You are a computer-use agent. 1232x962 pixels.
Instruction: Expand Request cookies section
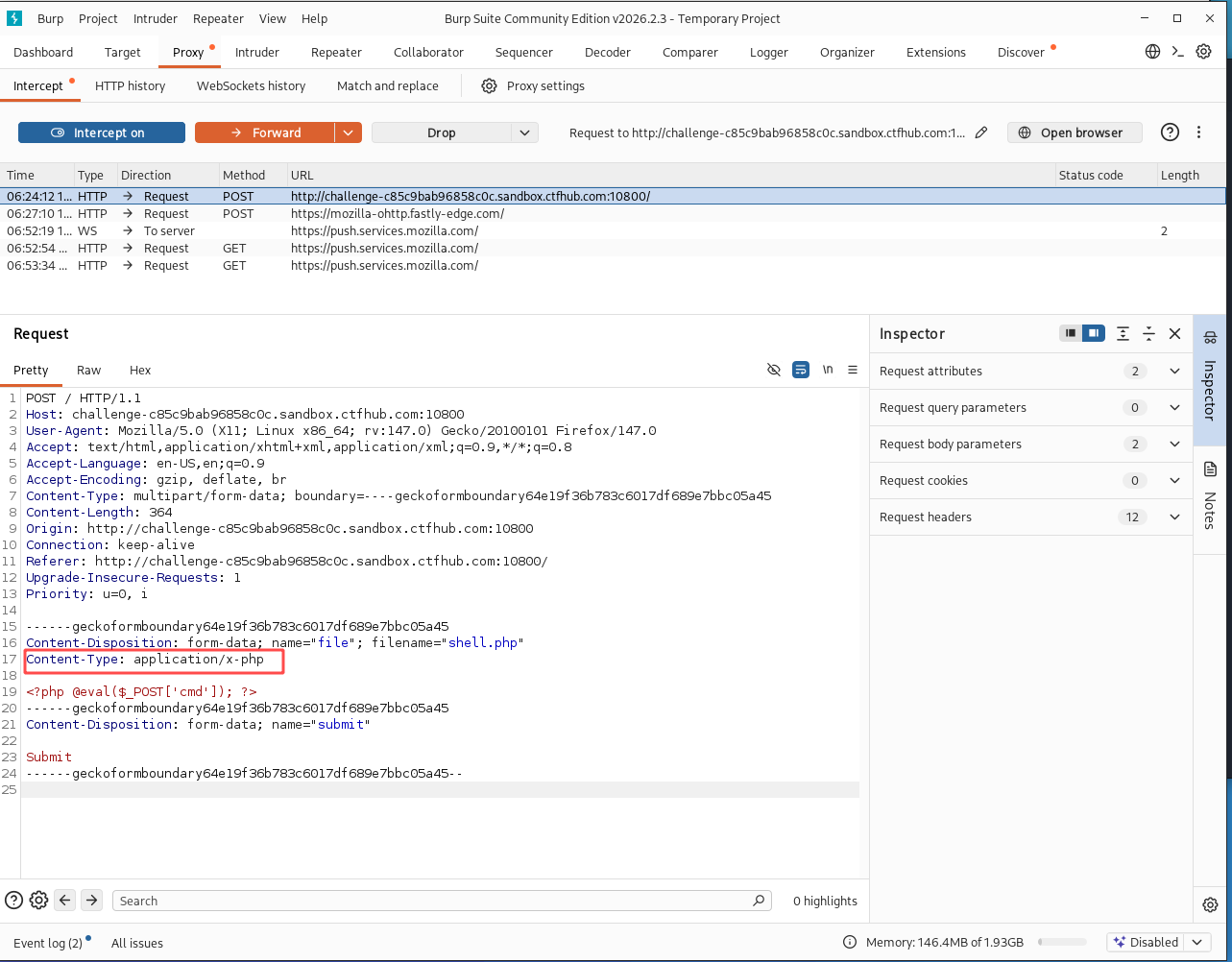coord(1030,480)
